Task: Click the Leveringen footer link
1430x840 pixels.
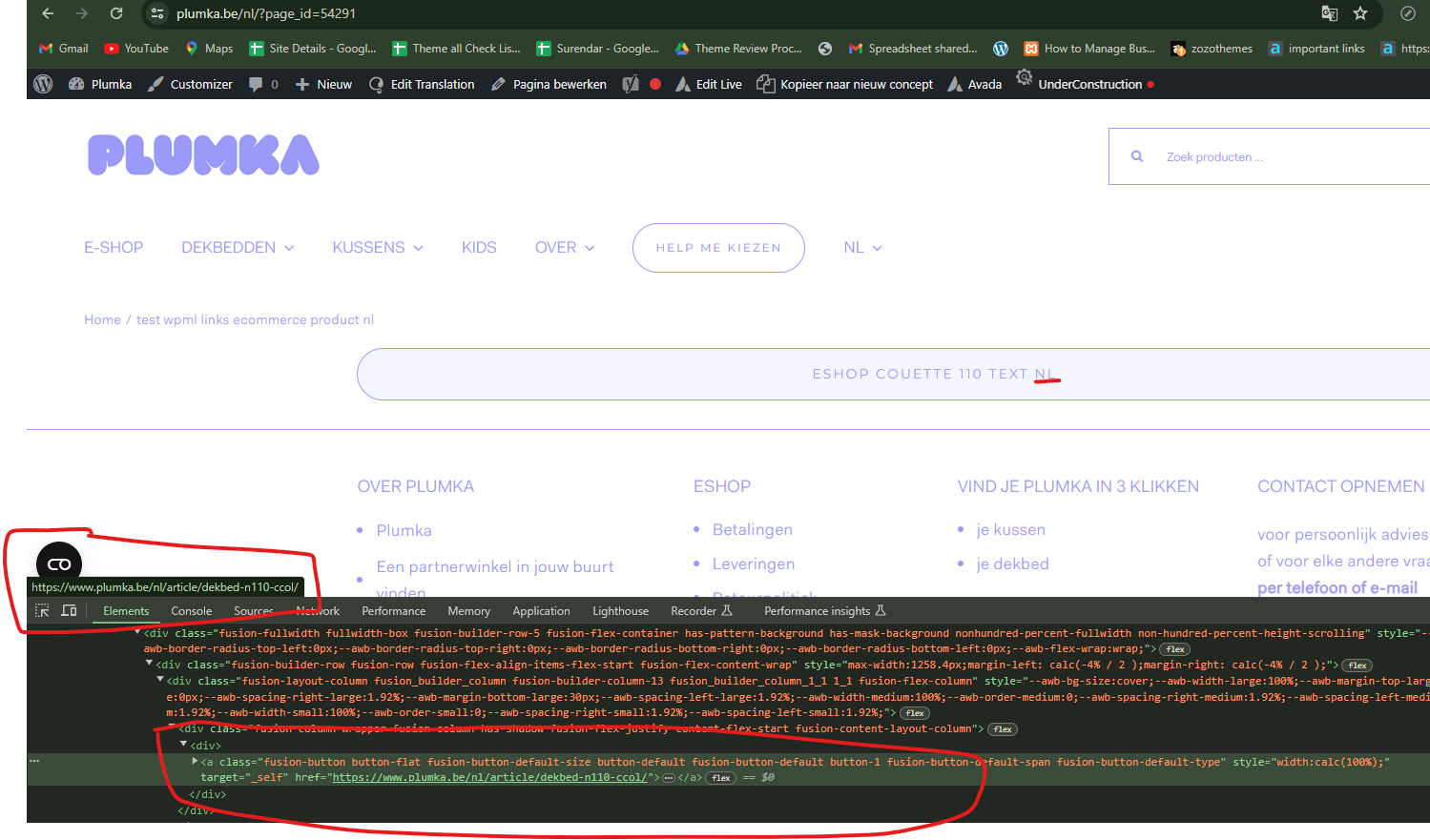Action: pos(754,563)
